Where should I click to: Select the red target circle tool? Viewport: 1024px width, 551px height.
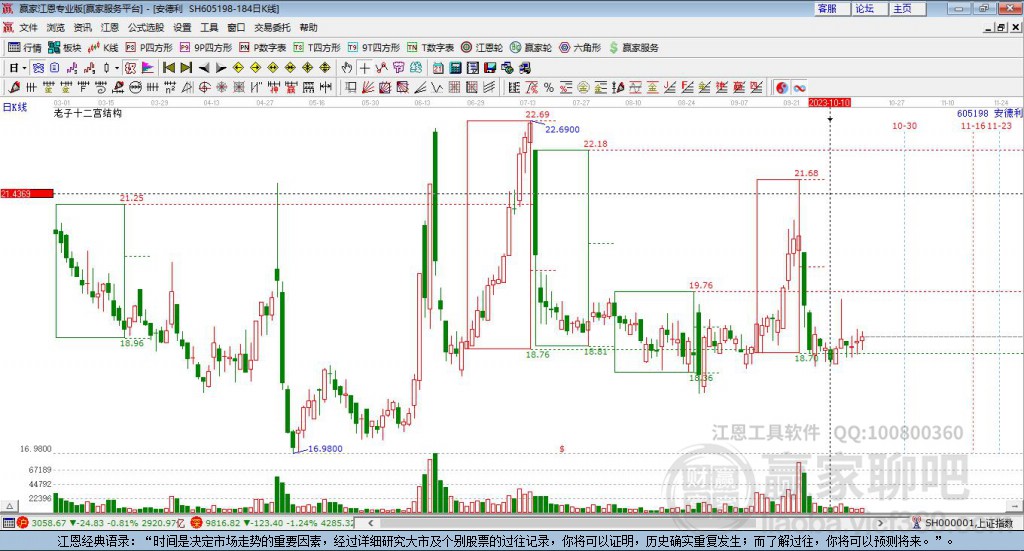point(204,87)
